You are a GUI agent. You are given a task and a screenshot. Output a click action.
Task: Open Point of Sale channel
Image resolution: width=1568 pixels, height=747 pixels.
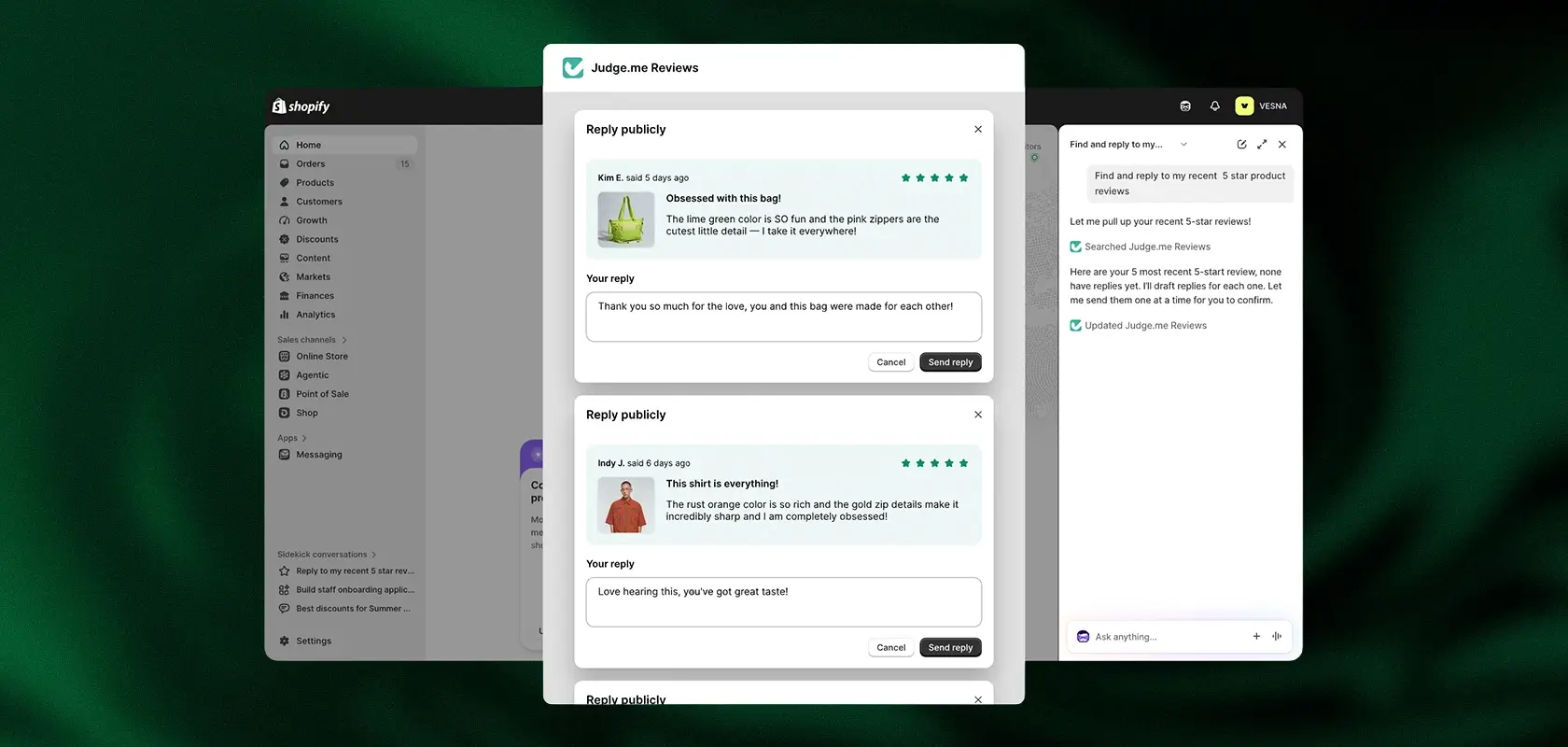344,394
